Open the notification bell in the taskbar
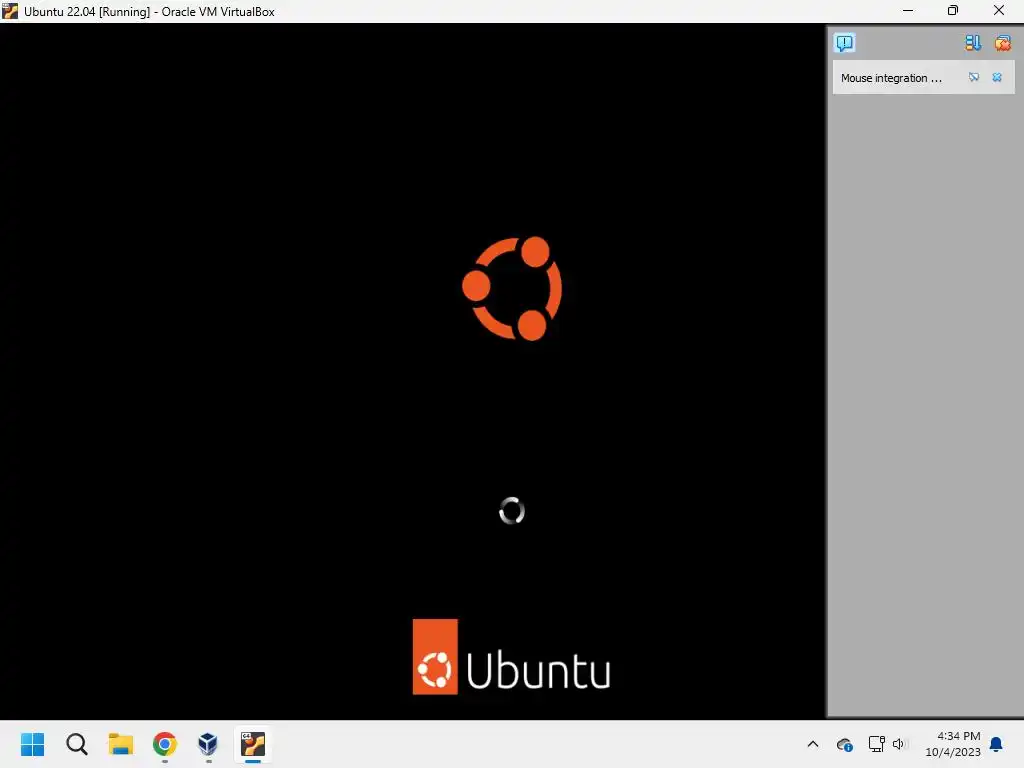The height and width of the screenshot is (768, 1024). pyautogui.click(x=997, y=744)
